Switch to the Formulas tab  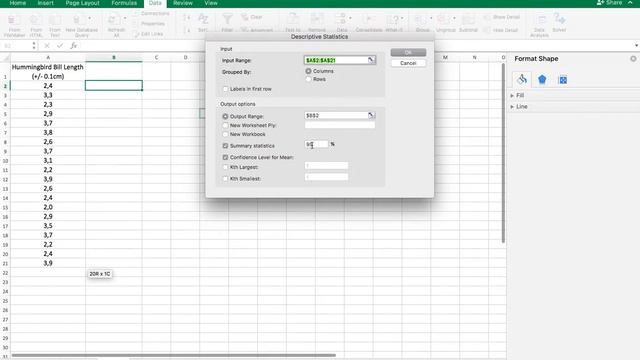tap(124, 3)
